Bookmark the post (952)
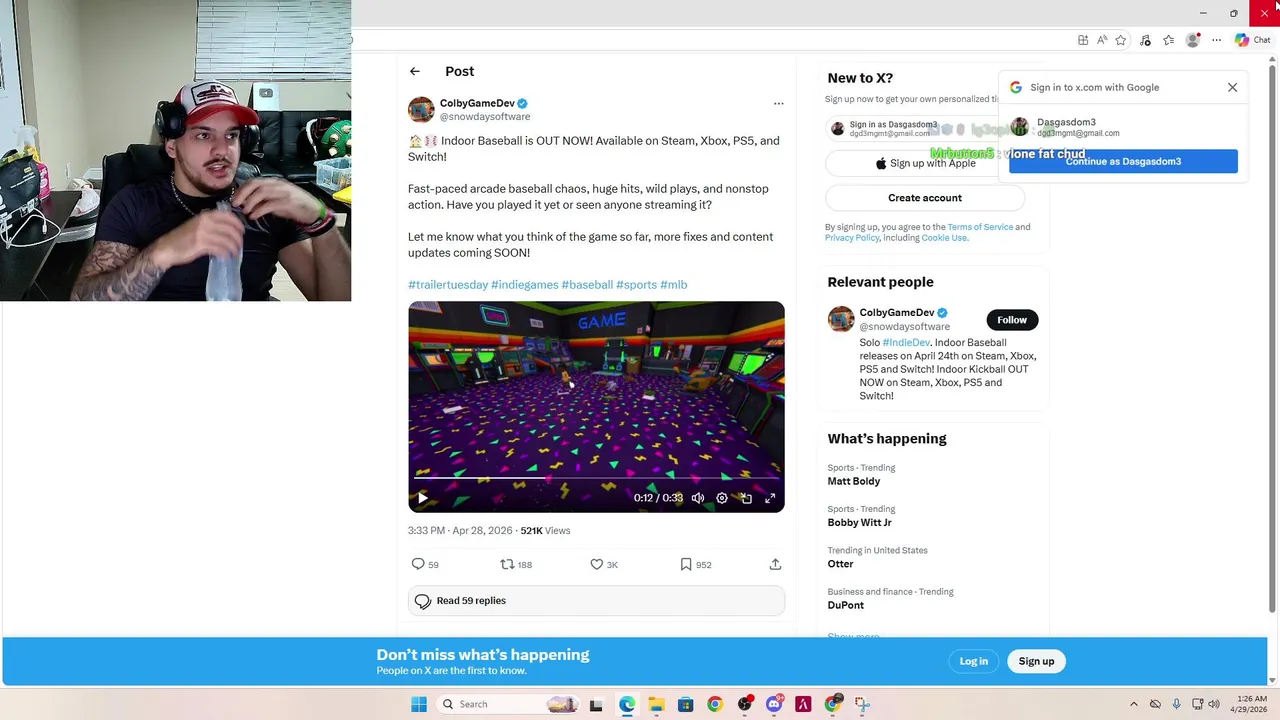Image resolution: width=1280 pixels, height=720 pixels. [x=695, y=564]
